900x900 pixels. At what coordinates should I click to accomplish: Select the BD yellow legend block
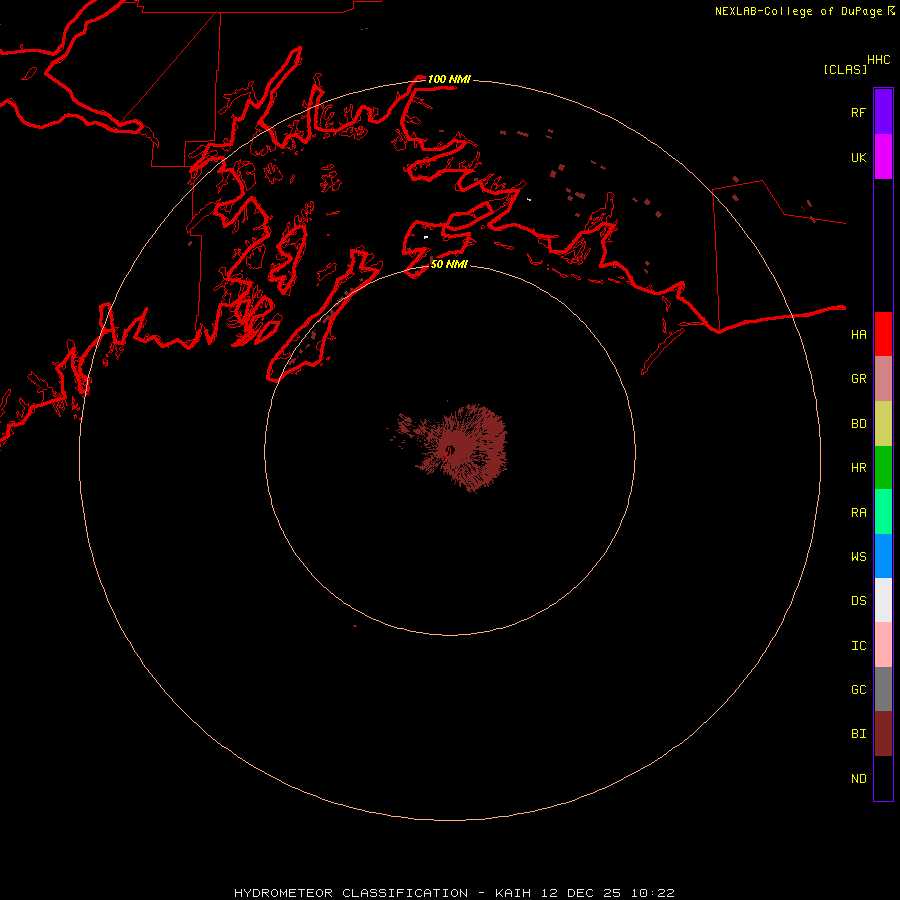click(883, 424)
